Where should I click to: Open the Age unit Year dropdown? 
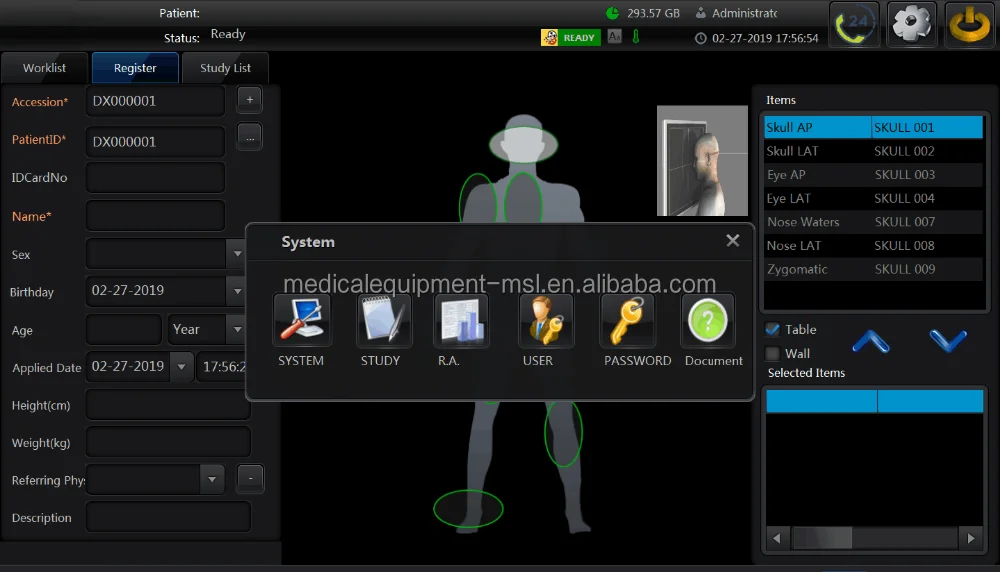click(236, 329)
